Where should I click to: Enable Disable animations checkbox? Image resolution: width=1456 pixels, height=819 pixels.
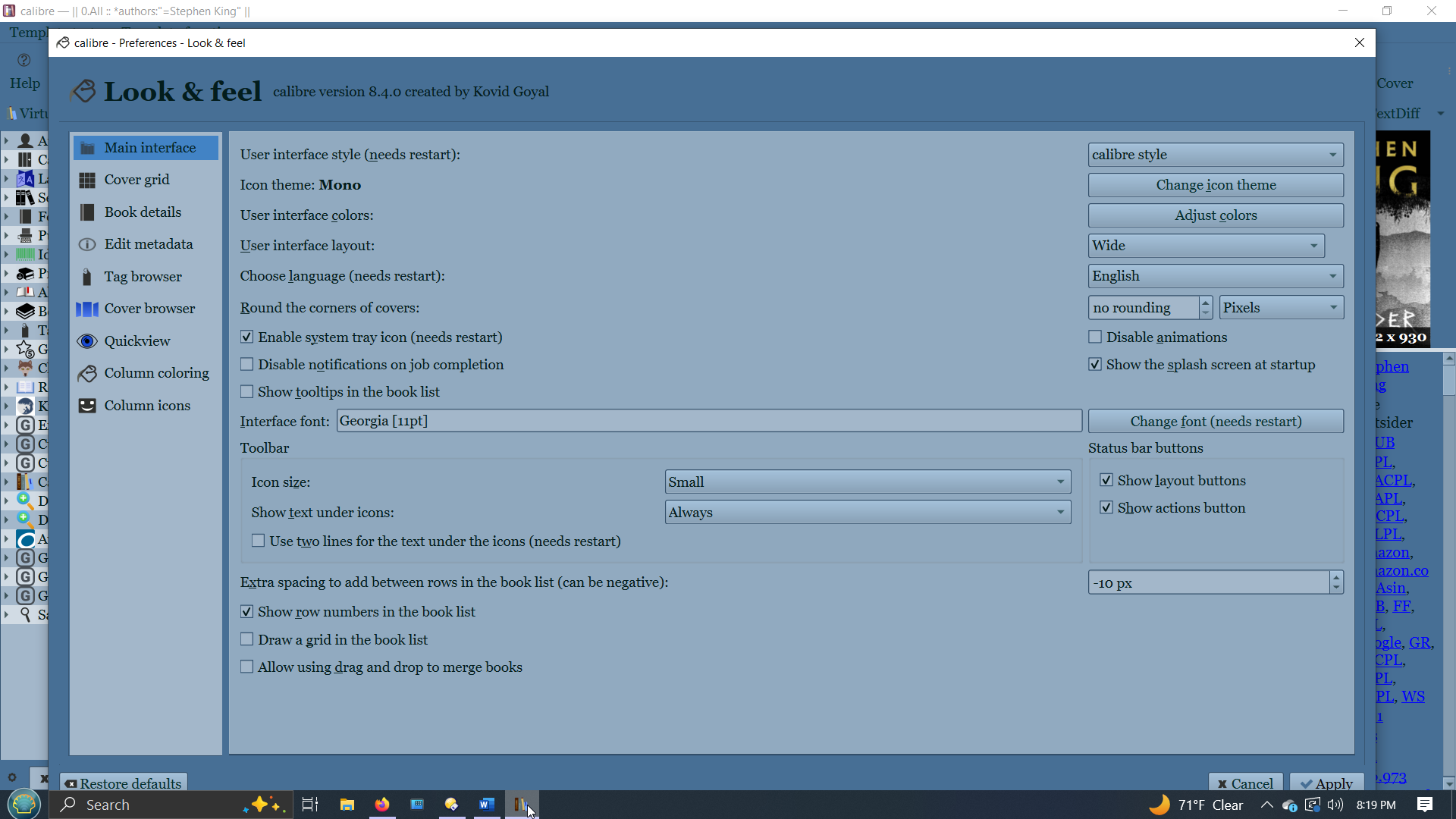1095,337
